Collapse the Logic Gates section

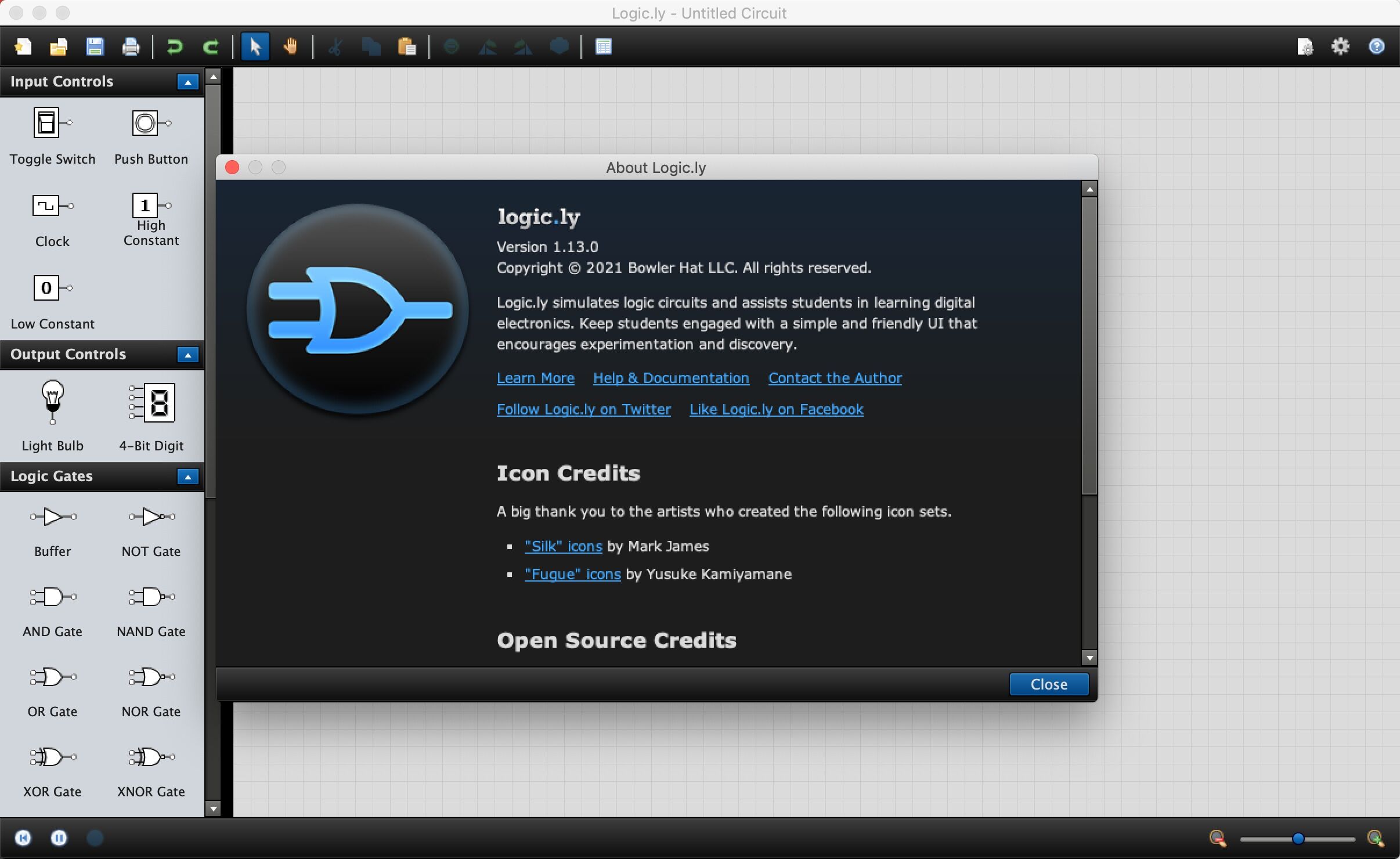[x=187, y=477]
